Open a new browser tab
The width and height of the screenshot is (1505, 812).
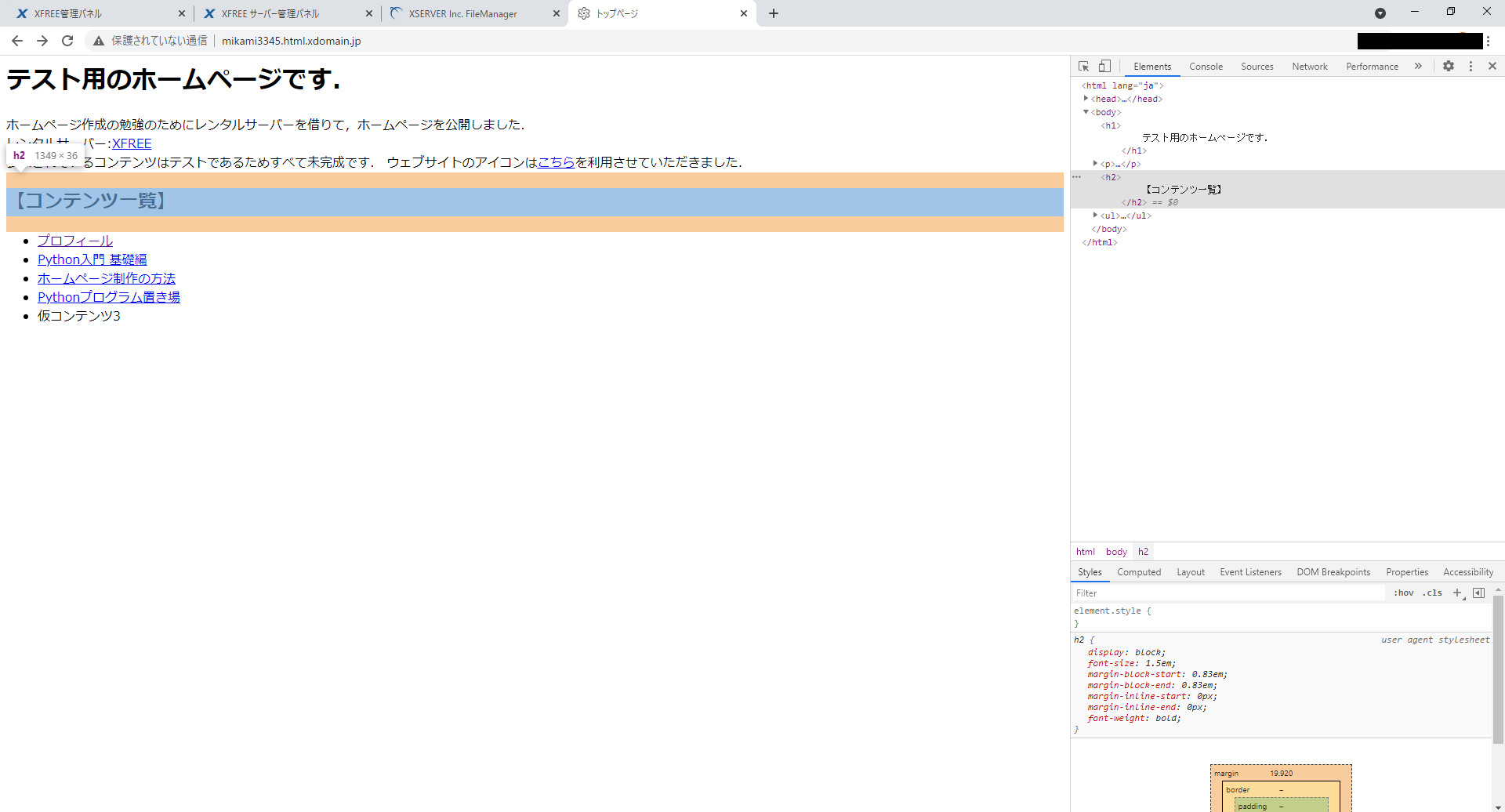tap(774, 13)
